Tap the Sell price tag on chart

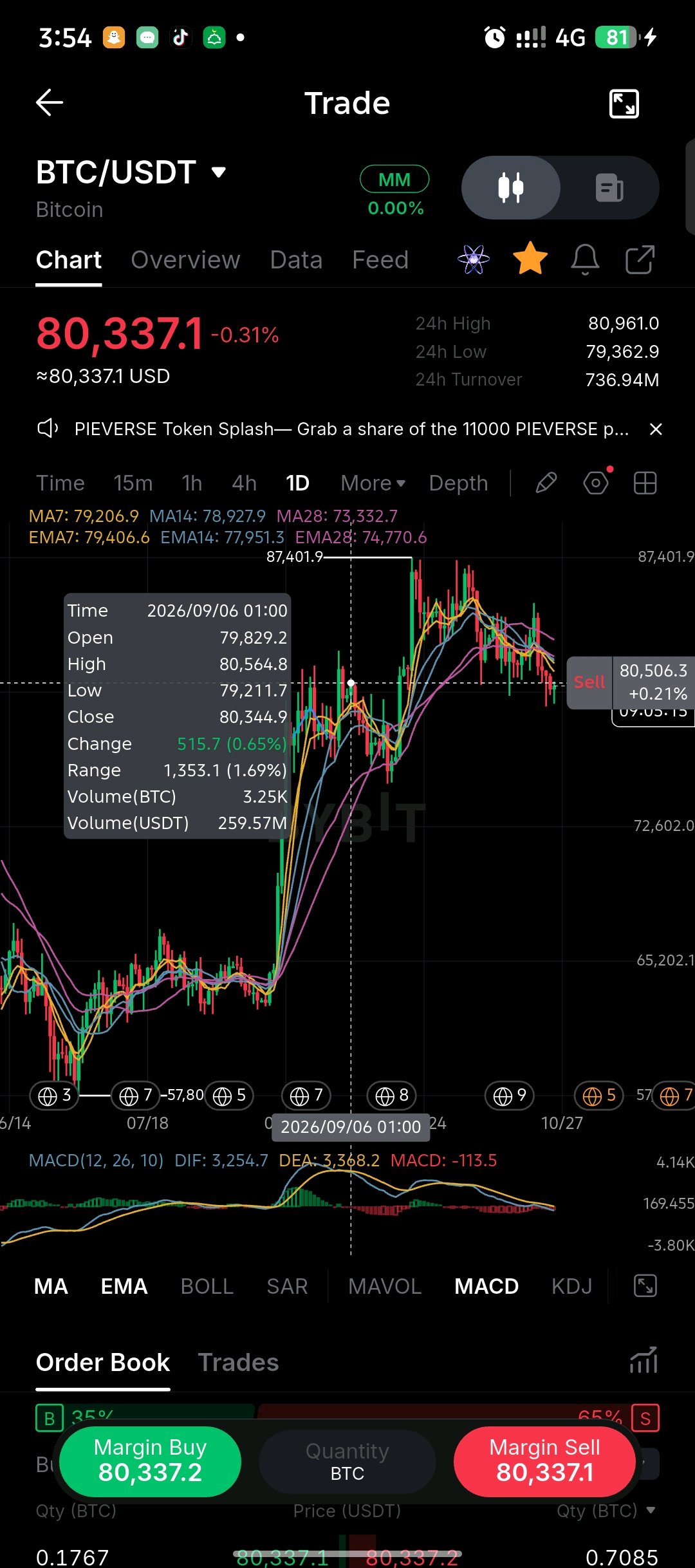click(589, 682)
